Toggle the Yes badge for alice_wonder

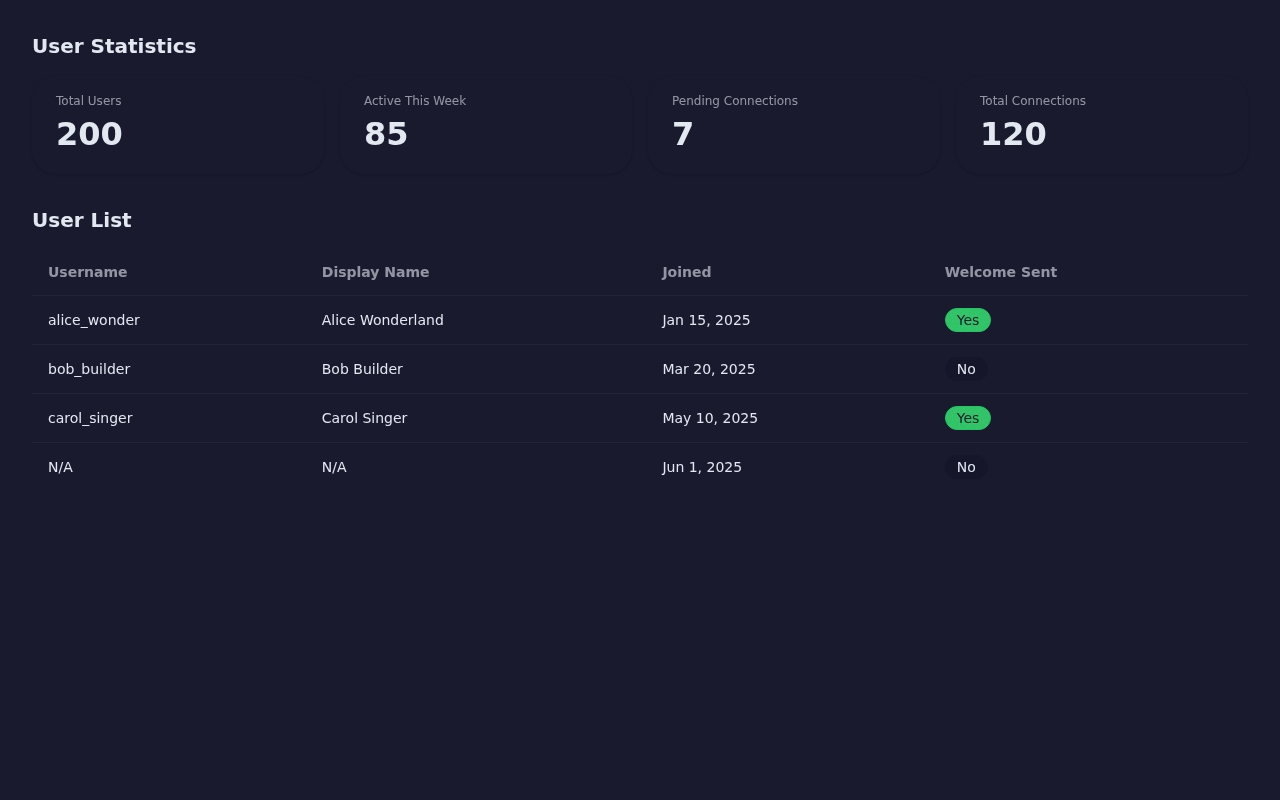coord(967,320)
